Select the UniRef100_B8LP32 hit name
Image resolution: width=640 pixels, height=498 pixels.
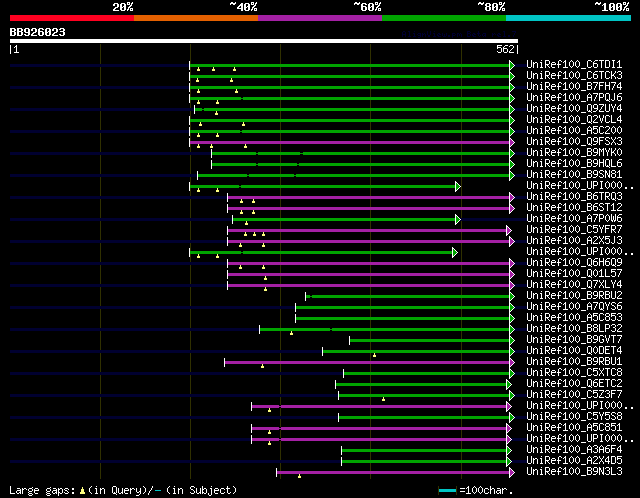(x=574, y=328)
